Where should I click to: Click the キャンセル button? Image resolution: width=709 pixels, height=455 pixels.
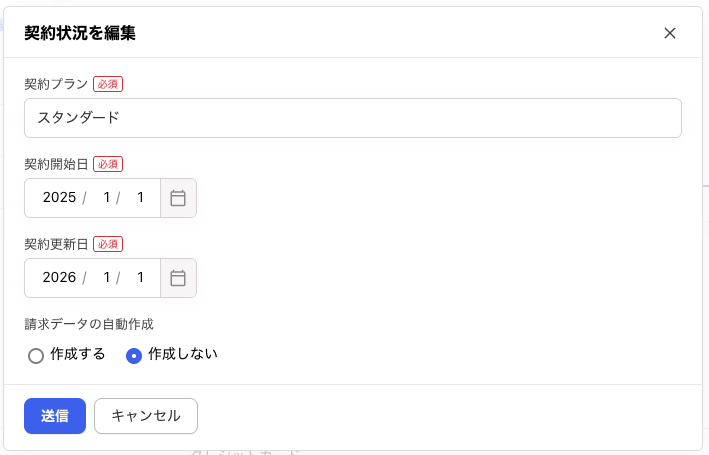[146, 416]
